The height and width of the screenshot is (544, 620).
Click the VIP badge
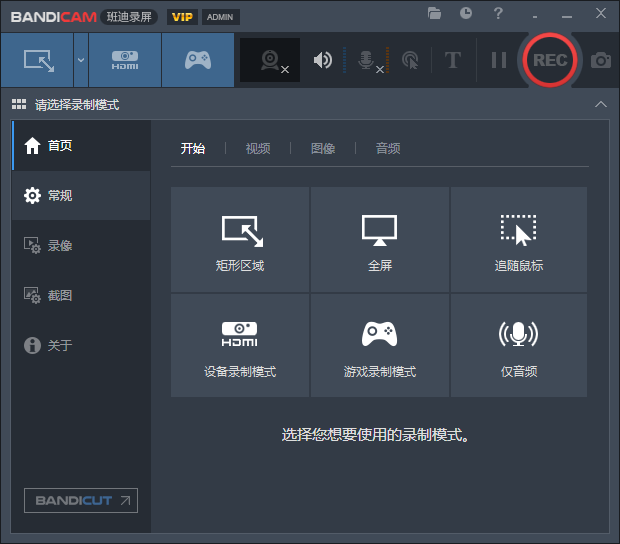point(182,17)
